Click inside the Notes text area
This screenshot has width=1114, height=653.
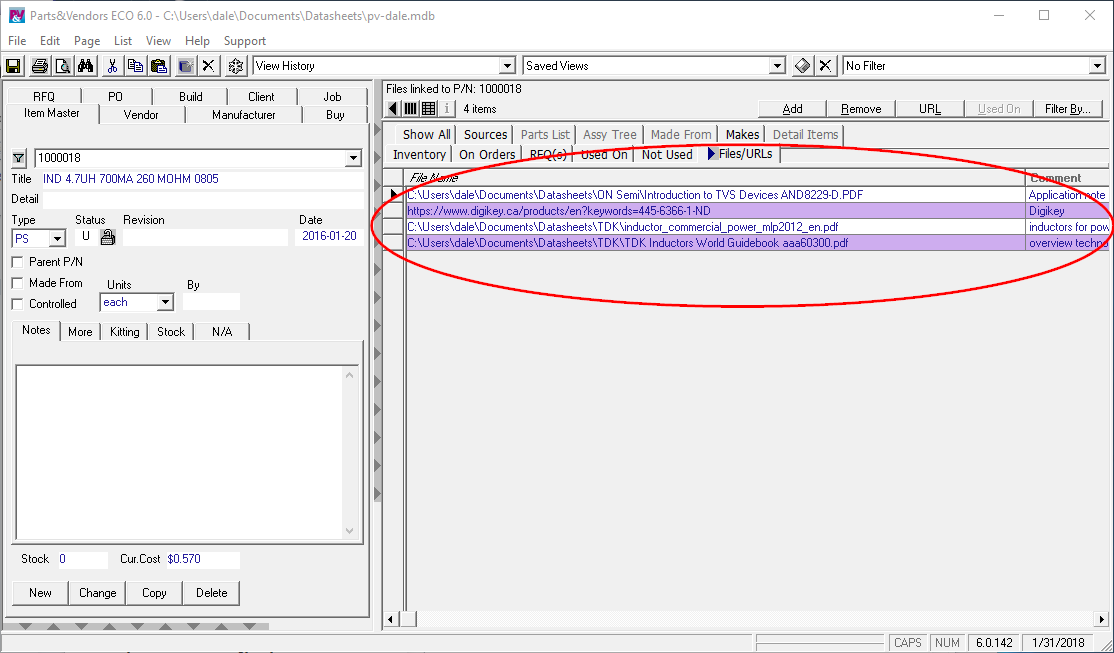(x=179, y=453)
